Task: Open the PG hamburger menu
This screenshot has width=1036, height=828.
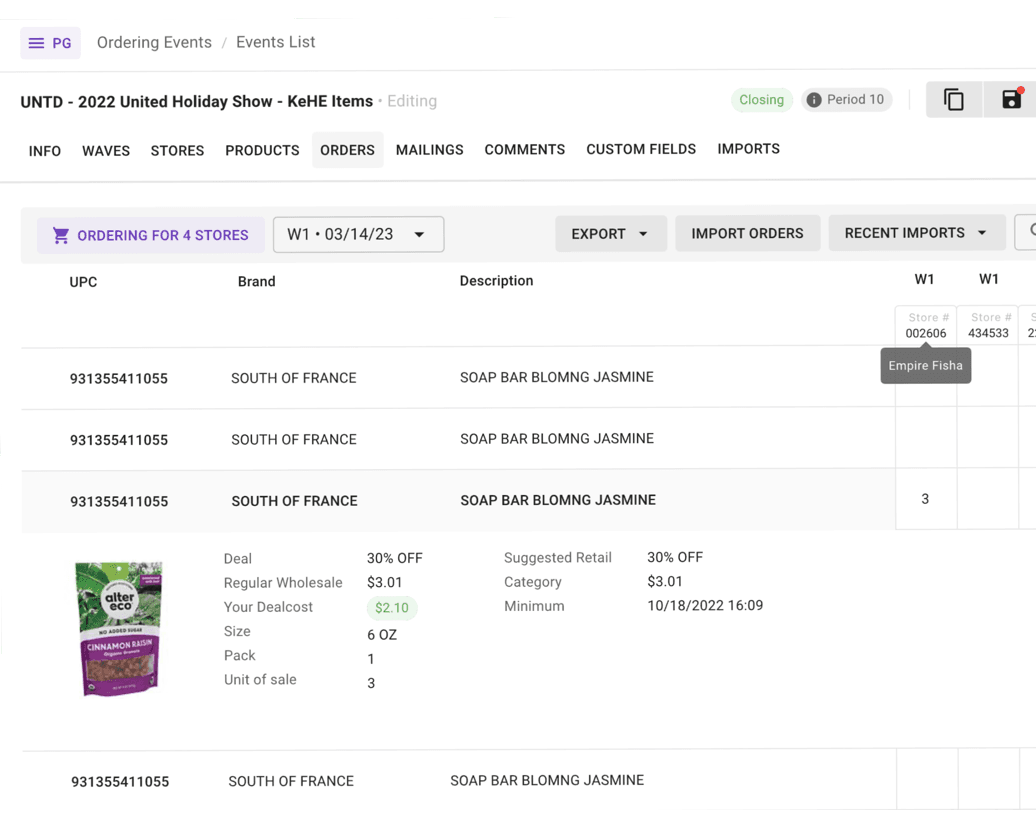Action: [50, 43]
